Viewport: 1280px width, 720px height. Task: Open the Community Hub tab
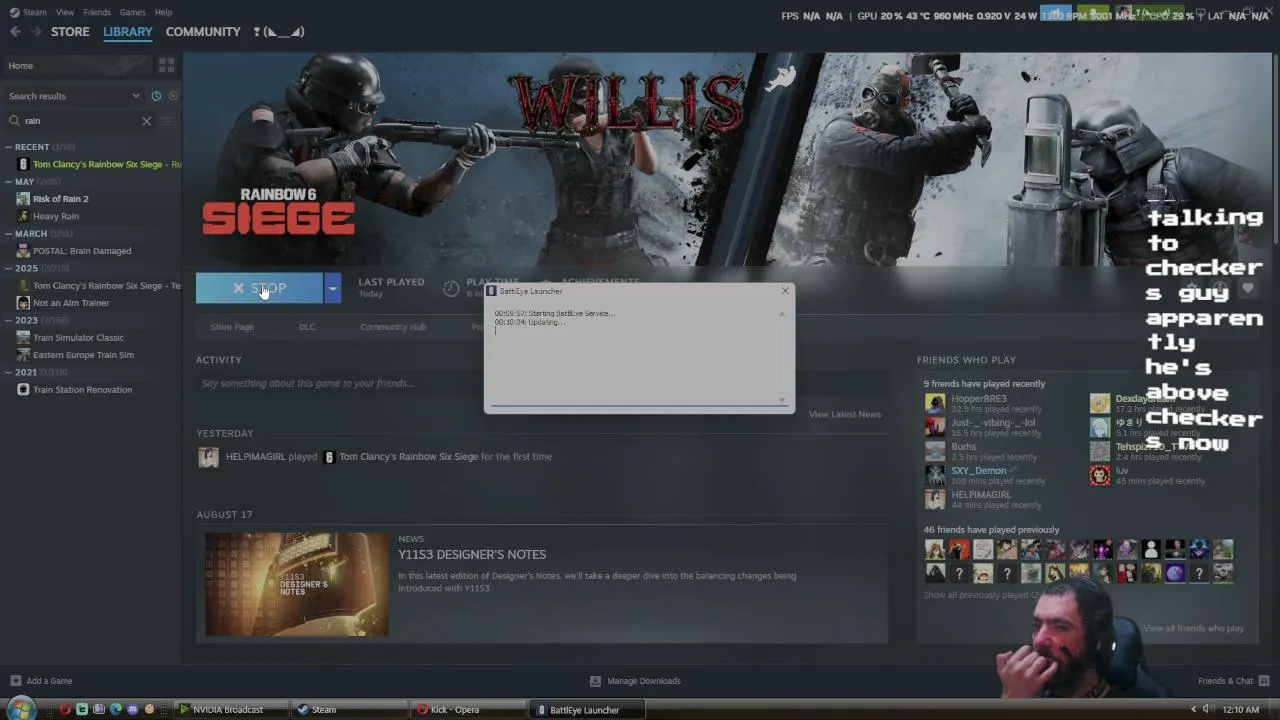(393, 327)
